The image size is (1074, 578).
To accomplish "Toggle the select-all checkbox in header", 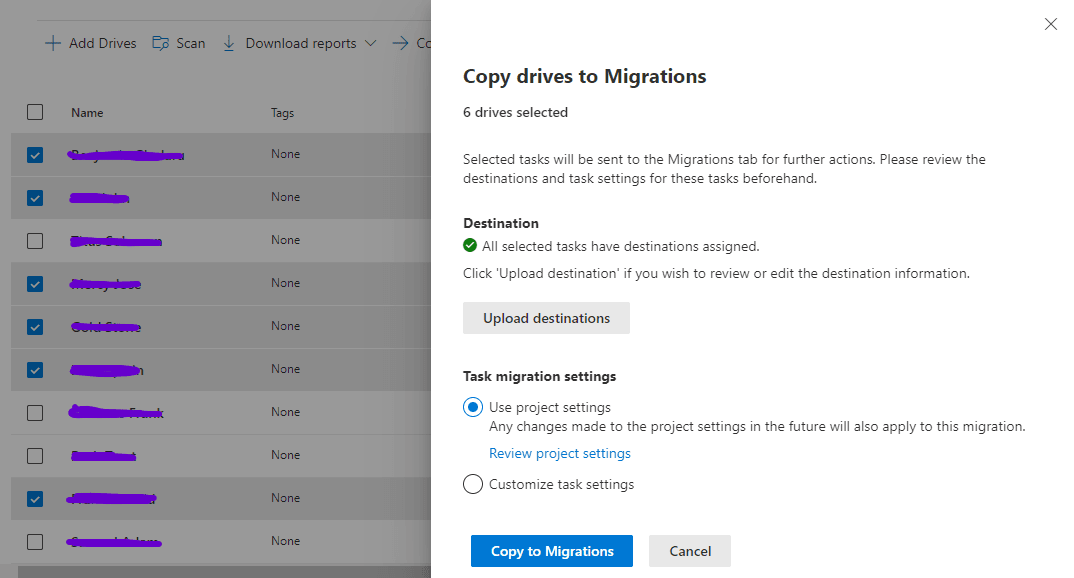I will click(x=35, y=112).
